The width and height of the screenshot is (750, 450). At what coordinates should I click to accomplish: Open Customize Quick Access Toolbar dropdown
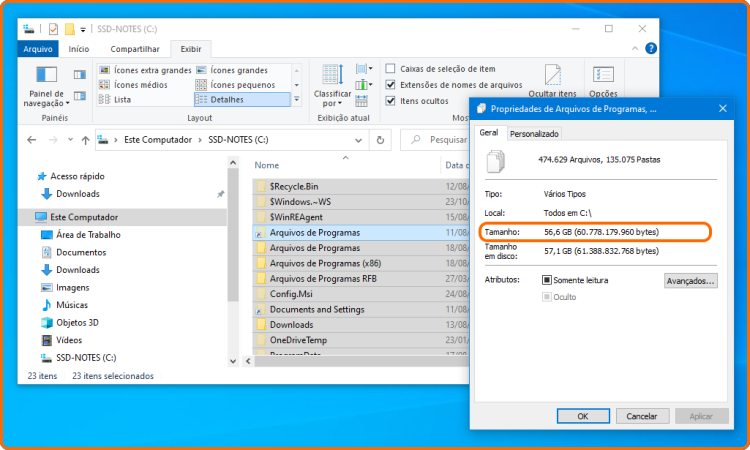tap(83, 30)
